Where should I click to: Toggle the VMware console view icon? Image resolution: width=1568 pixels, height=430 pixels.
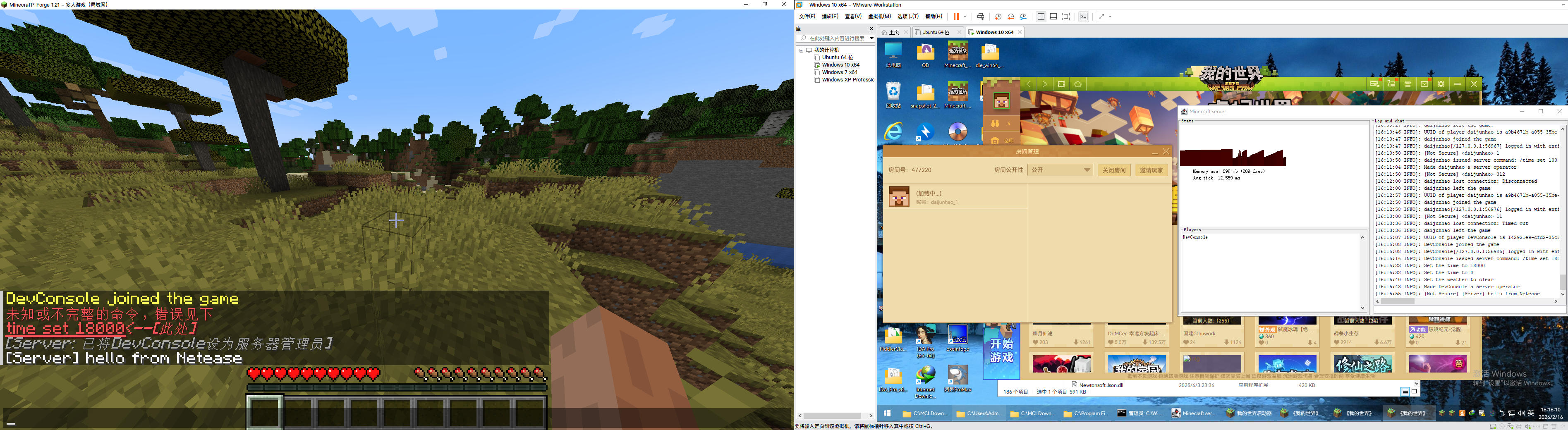[1084, 17]
